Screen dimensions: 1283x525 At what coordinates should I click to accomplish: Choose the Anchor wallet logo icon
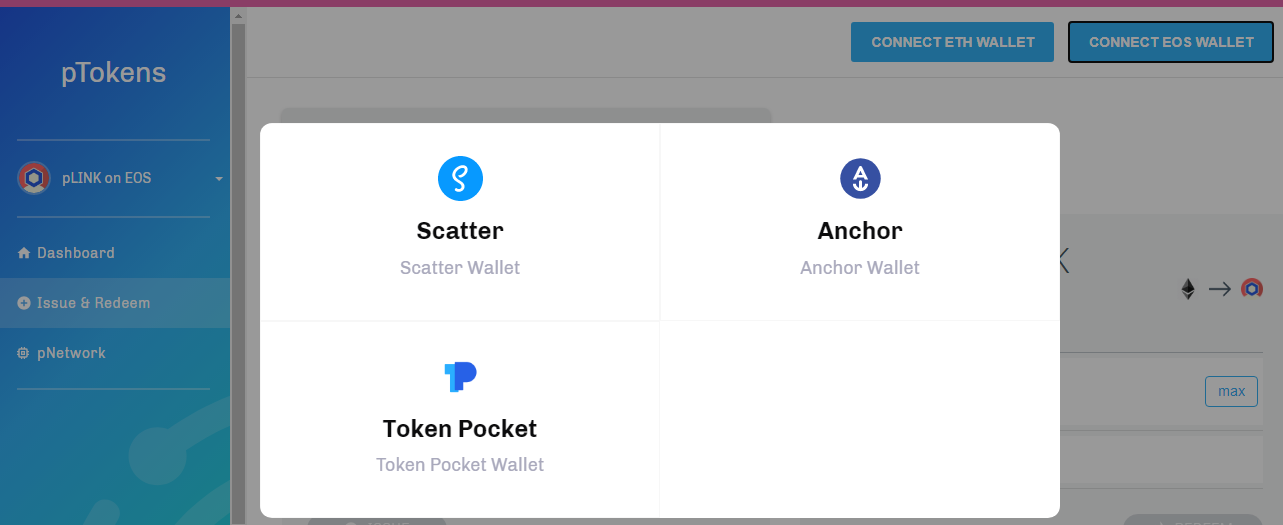[860, 179]
